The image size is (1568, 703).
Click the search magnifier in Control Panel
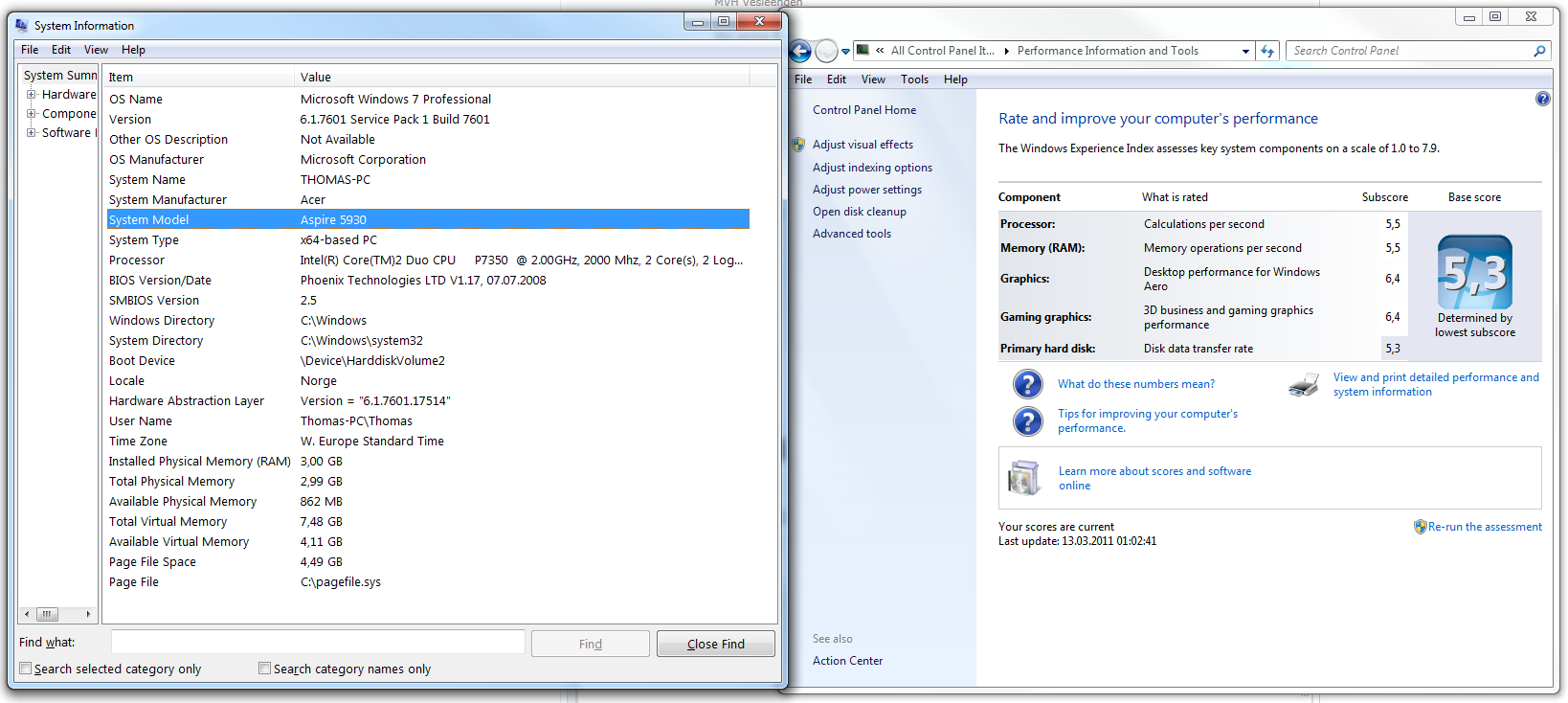(1539, 51)
